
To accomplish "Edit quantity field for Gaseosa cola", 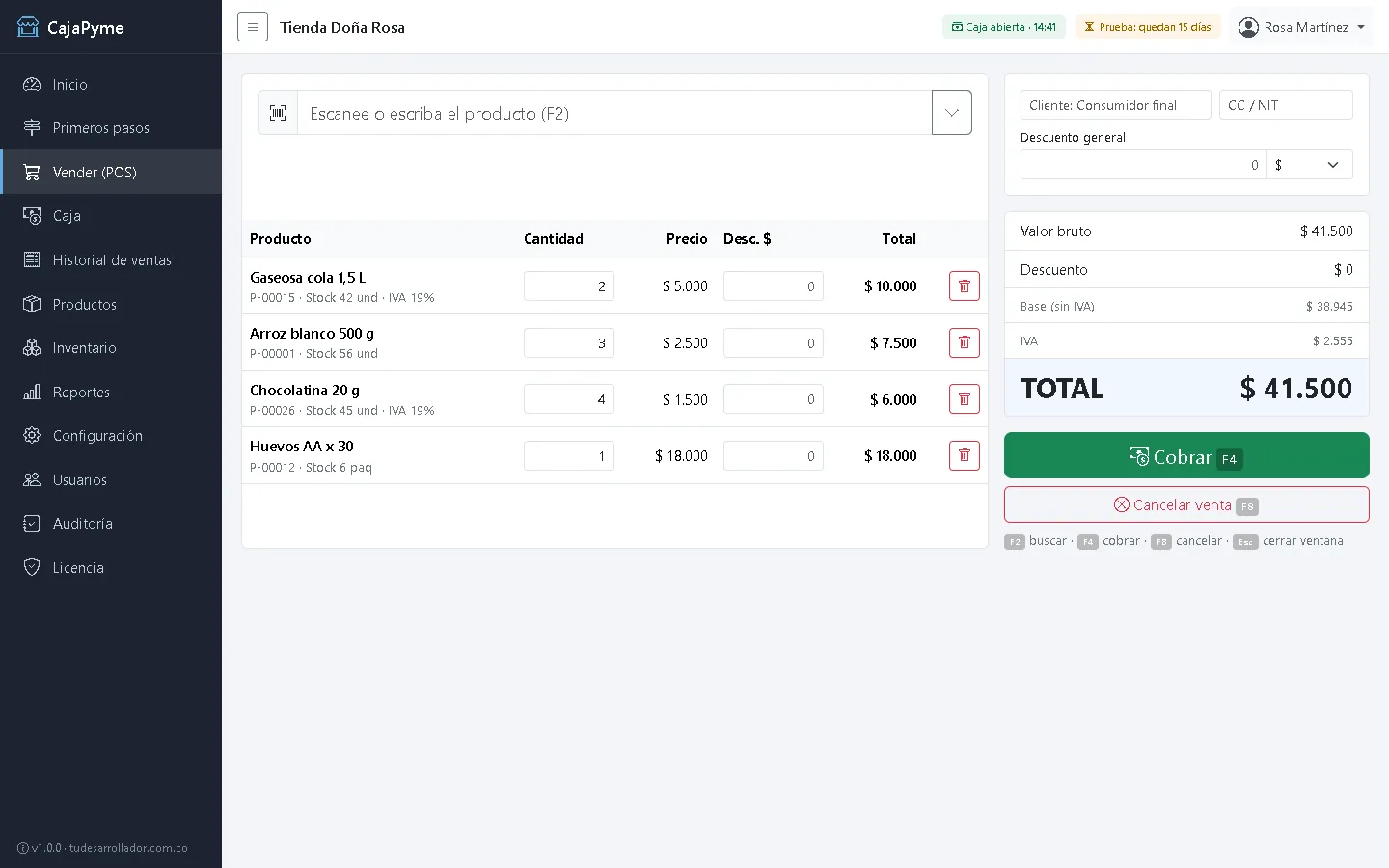I will (x=569, y=286).
